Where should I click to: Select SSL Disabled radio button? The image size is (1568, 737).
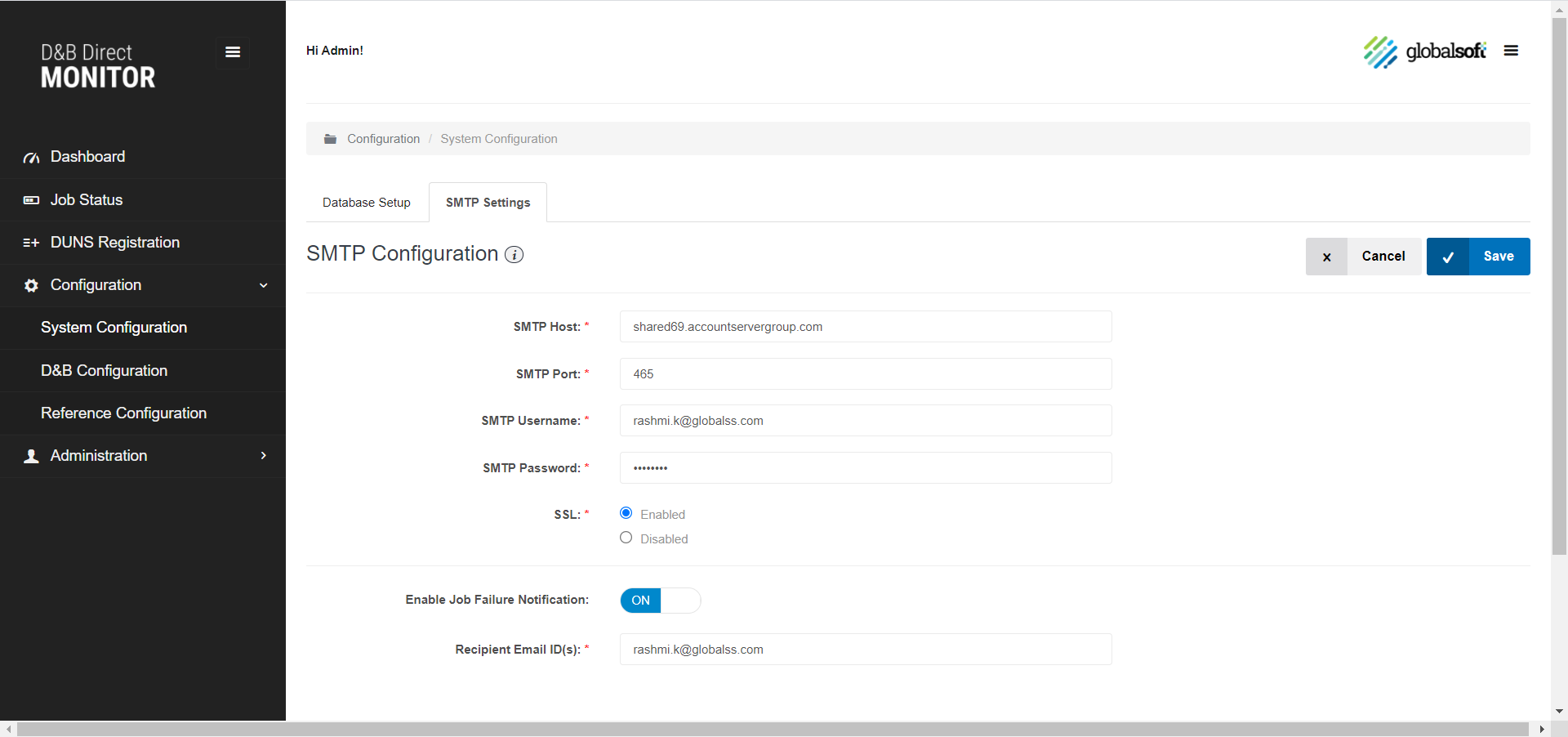tap(626, 538)
